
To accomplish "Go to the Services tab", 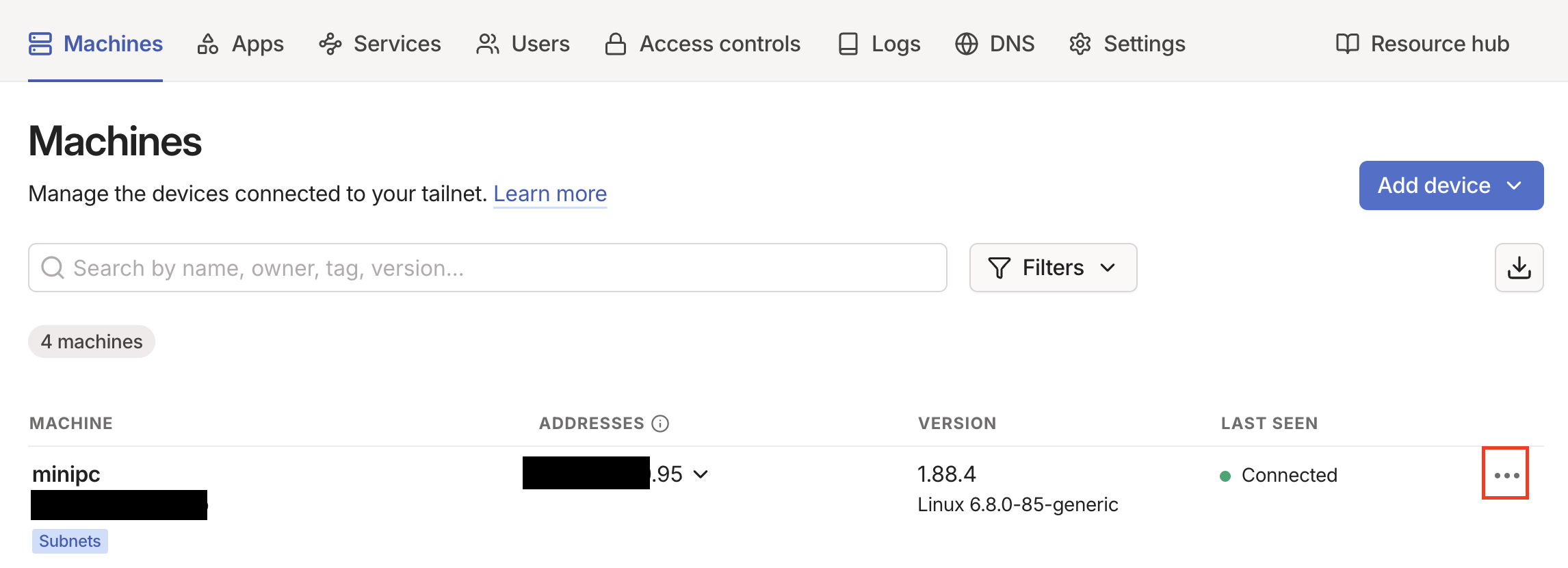I will pos(380,44).
